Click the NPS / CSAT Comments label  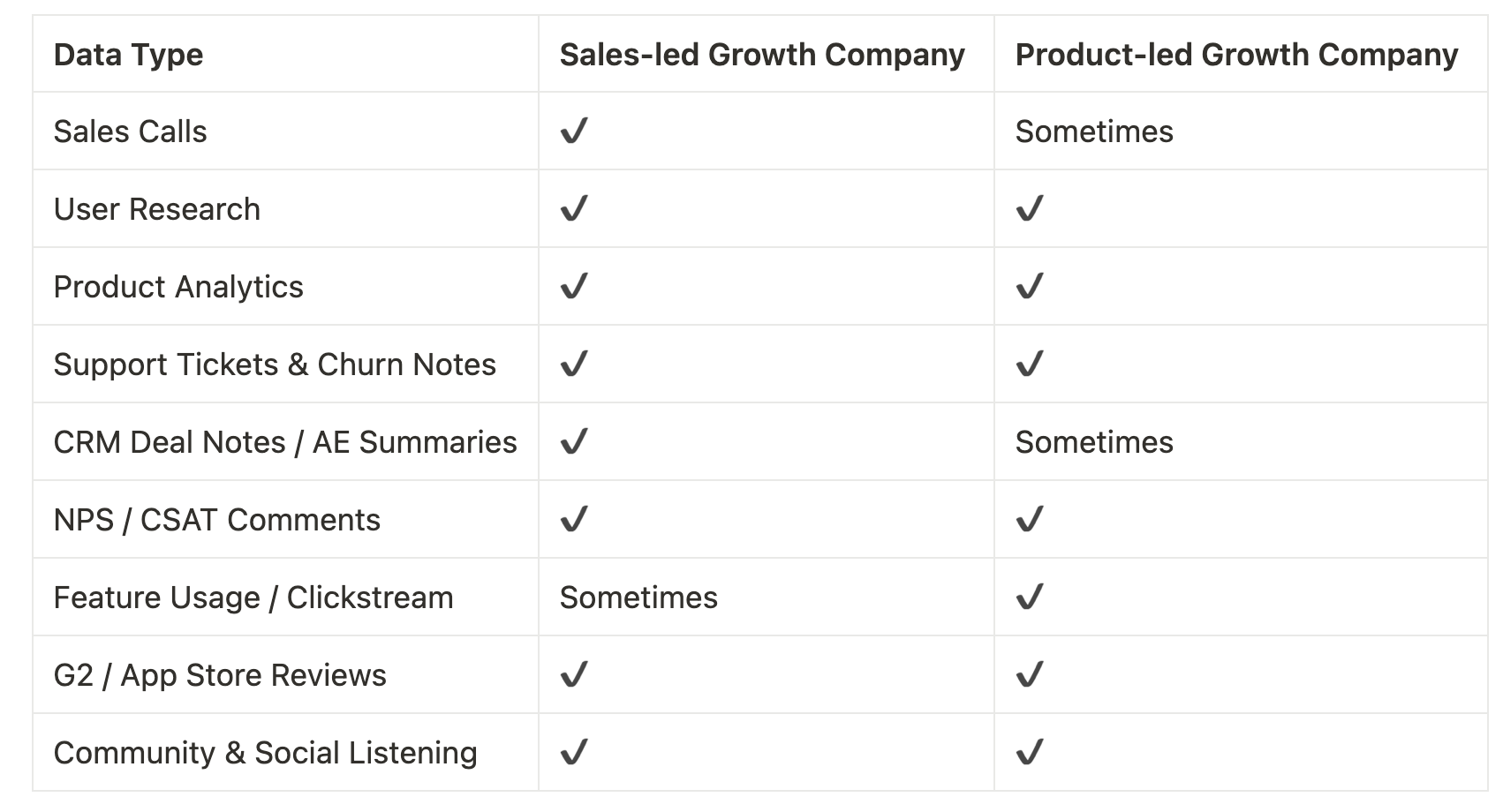pos(216,520)
